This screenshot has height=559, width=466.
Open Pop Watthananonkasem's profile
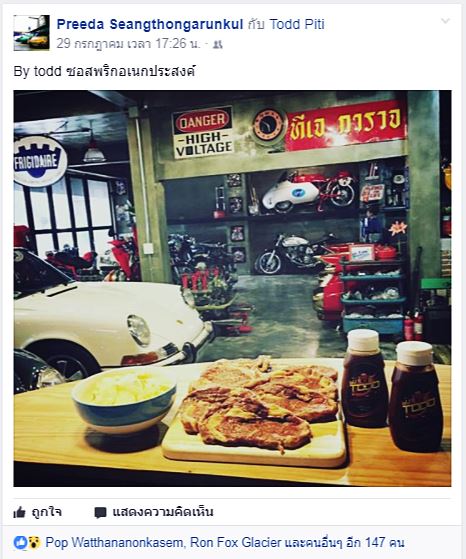coord(115,543)
